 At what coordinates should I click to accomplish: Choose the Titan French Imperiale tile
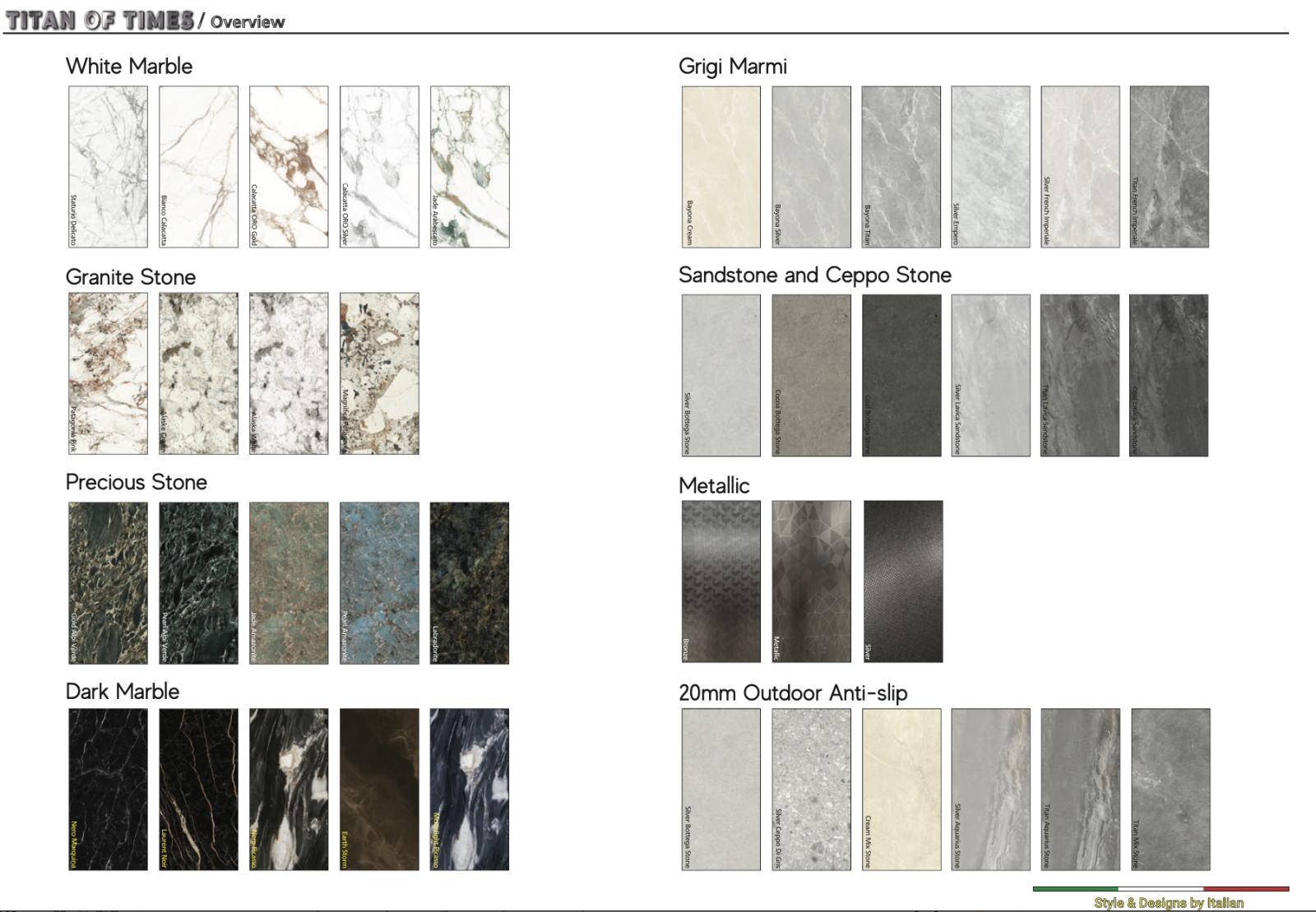point(1169,167)
